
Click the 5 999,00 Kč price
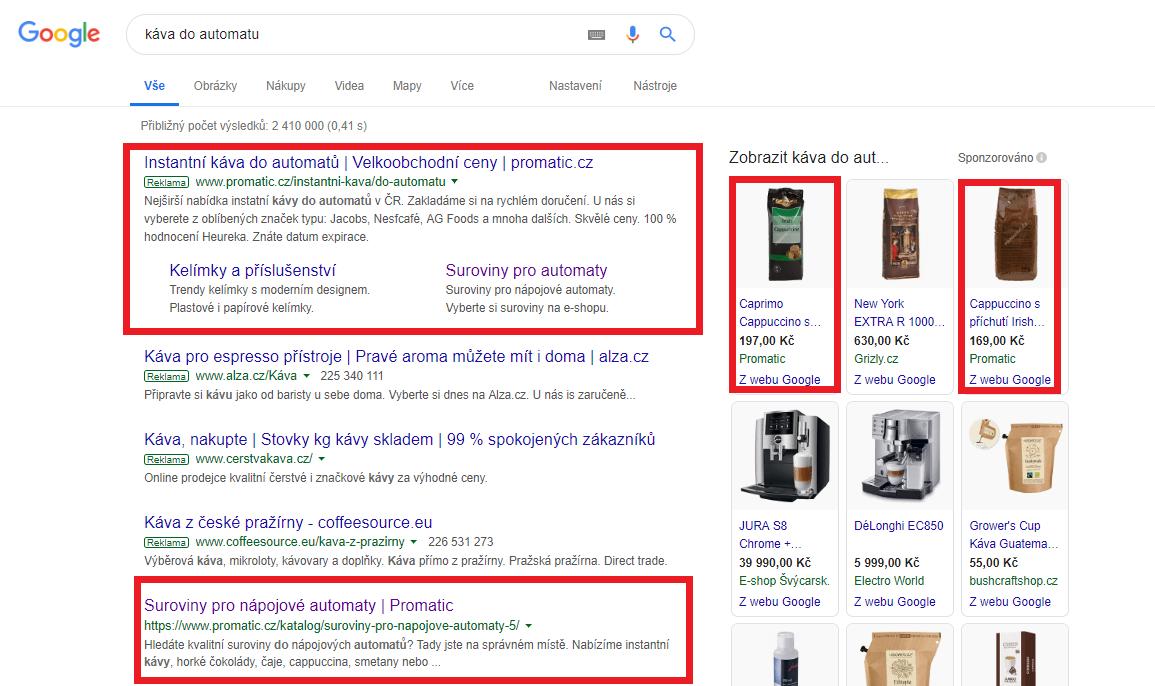(887, 562)
